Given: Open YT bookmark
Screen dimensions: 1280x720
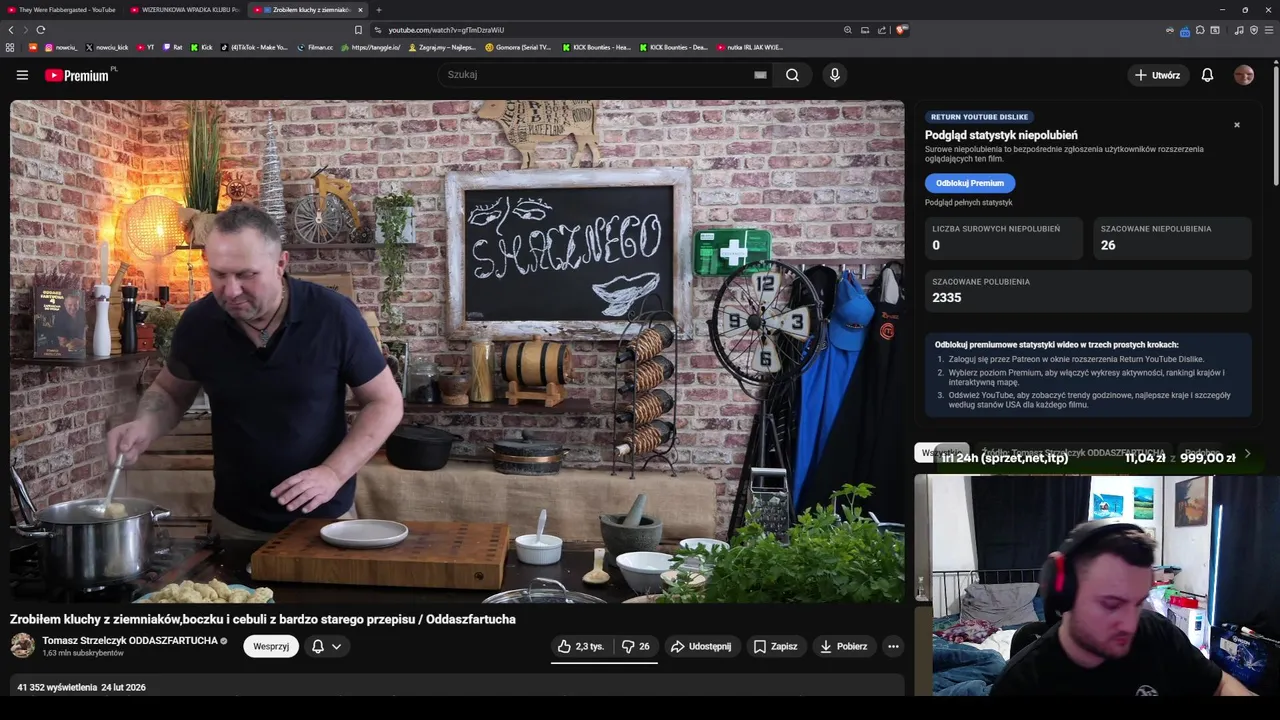Looking at the screenshot, I should (x=145, y=47).
